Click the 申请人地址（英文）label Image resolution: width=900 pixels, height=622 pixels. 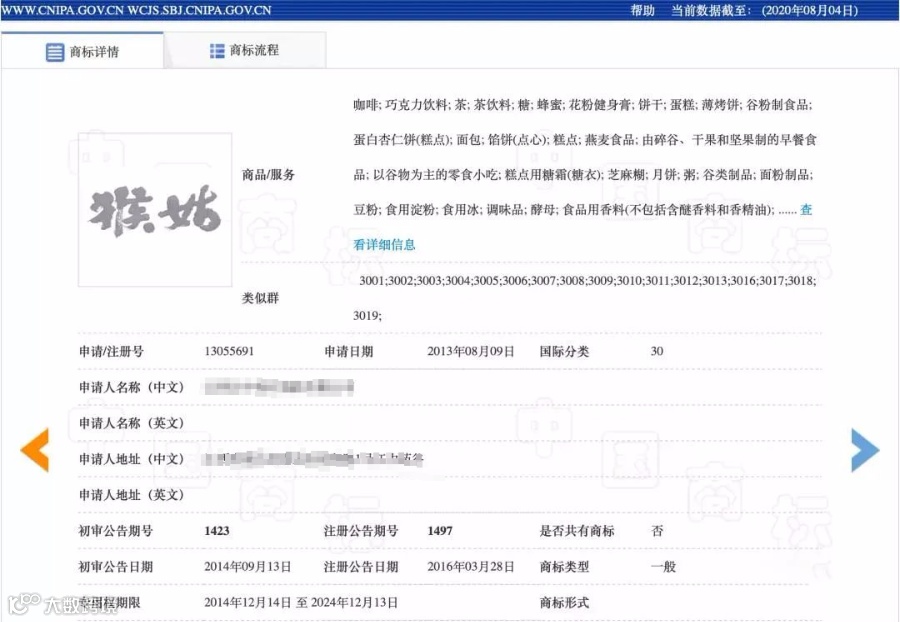131,495
